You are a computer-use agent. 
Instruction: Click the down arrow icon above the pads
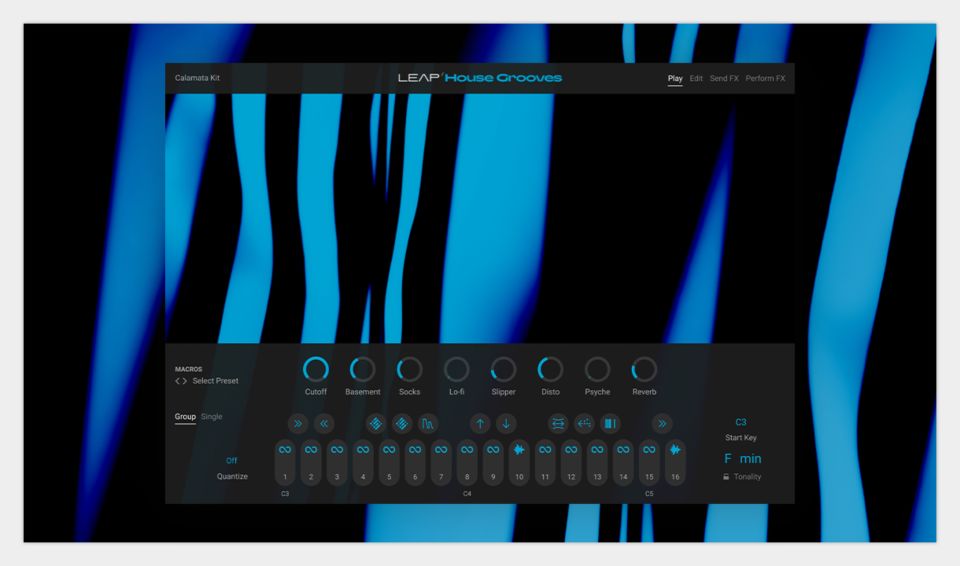point(506,424)
